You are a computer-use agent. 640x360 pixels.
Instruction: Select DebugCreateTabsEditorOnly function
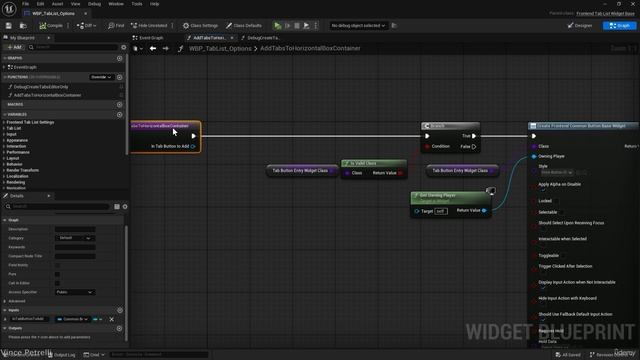(41, 87)
